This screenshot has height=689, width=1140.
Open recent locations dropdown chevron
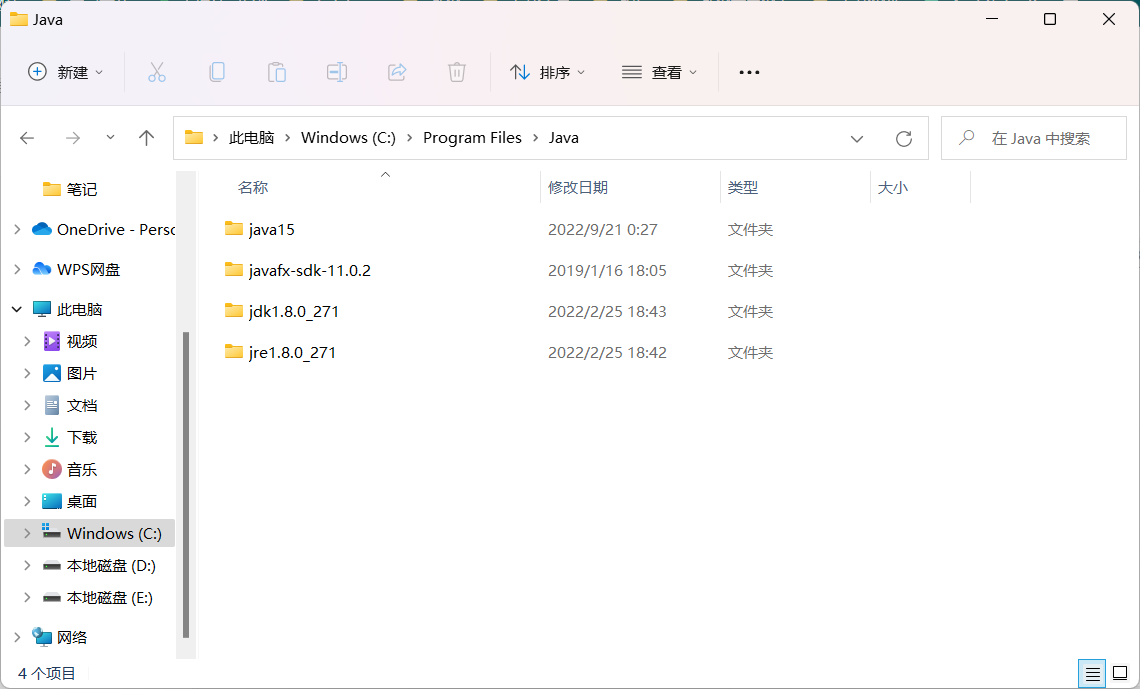tap(111, 137)
